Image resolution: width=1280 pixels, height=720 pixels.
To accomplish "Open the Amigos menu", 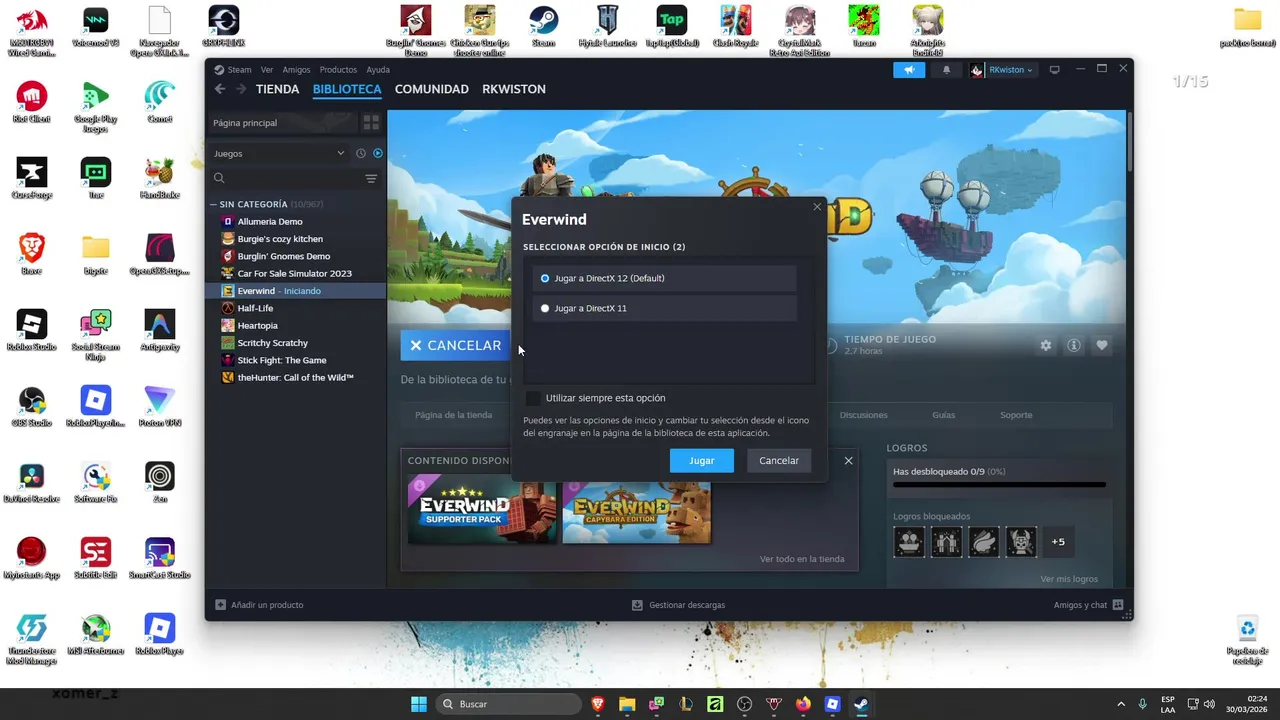I will [x=296, y=70].
